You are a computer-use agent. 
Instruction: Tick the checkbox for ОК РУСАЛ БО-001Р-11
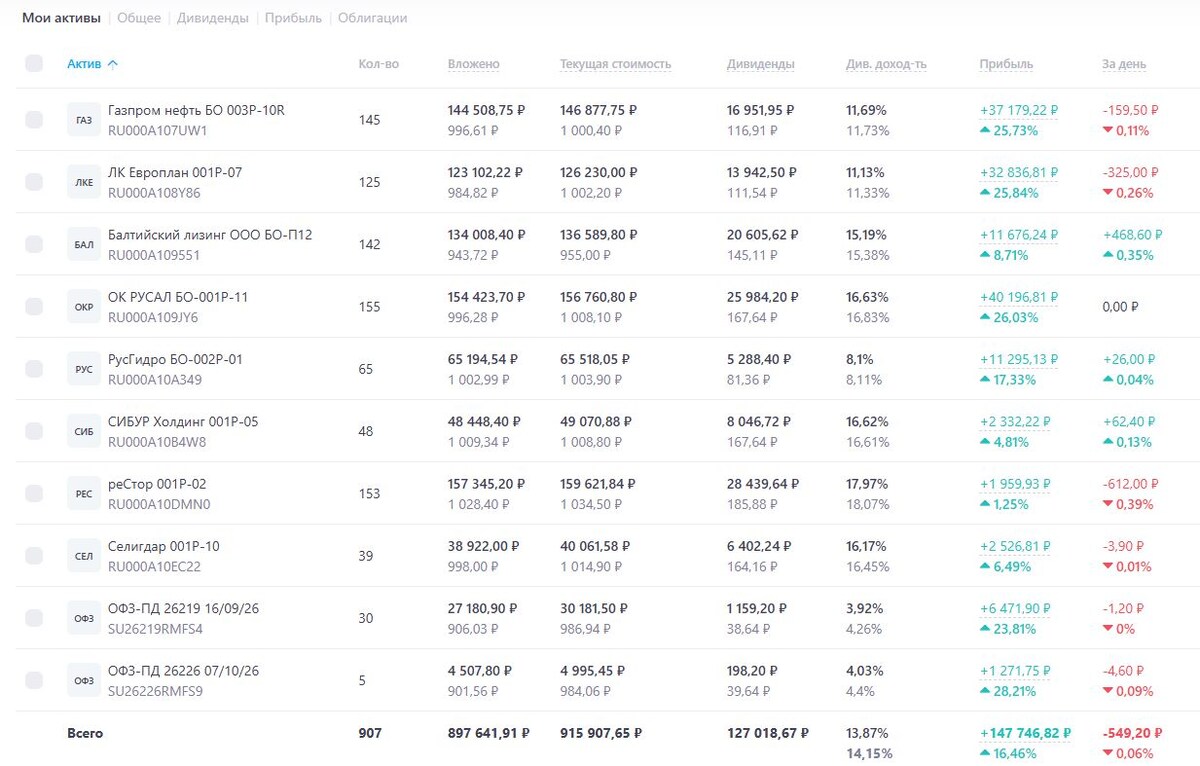[34, 307]
